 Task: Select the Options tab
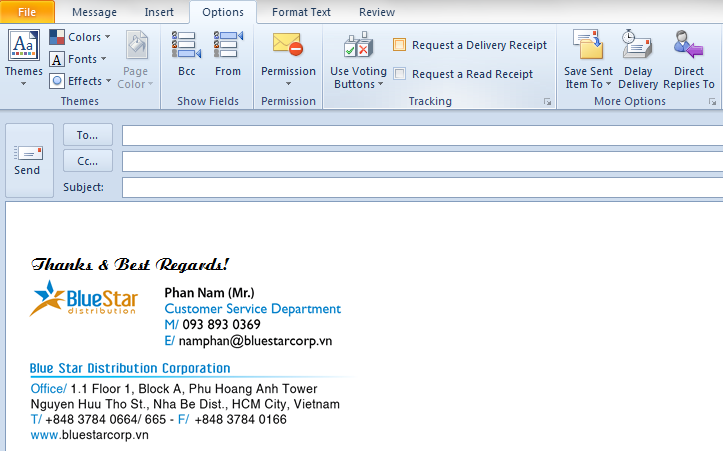pyautogui.click(x=223, y=12)
